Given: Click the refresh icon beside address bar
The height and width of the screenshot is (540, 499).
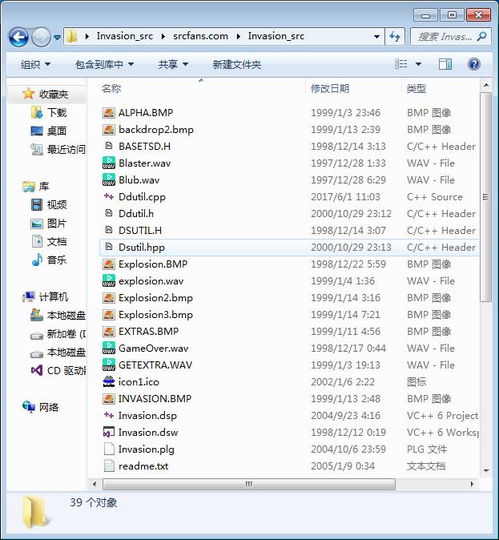Looking at the screenshot, I should 395,37.
